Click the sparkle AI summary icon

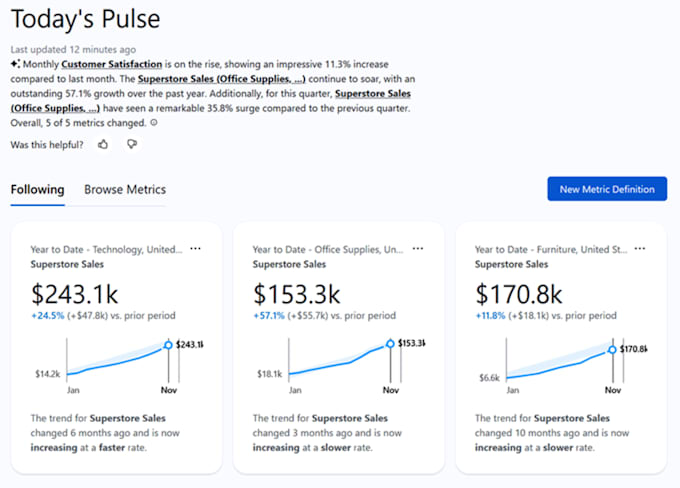point(15,63)
